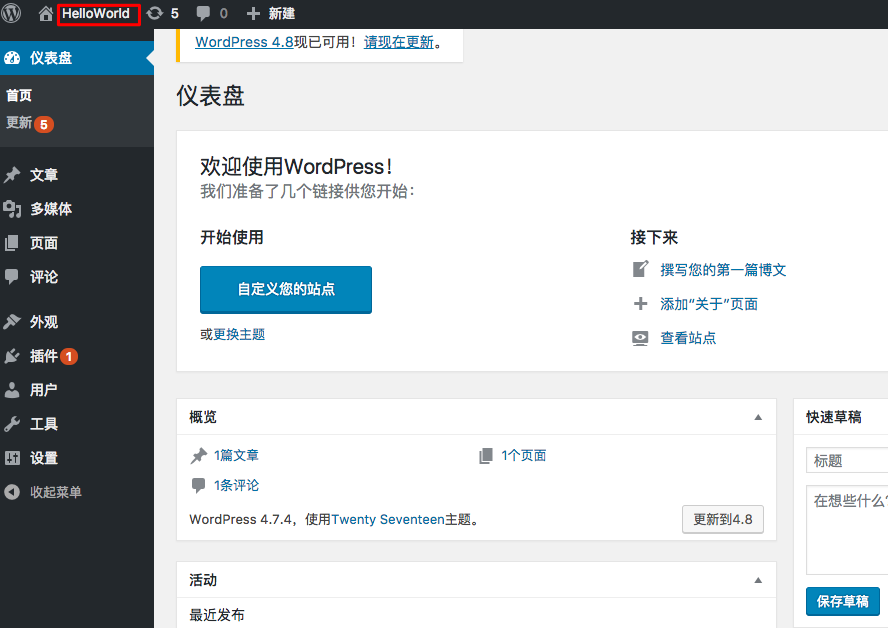
Task: Open the 更换主题 link
Action: (239, 334)
